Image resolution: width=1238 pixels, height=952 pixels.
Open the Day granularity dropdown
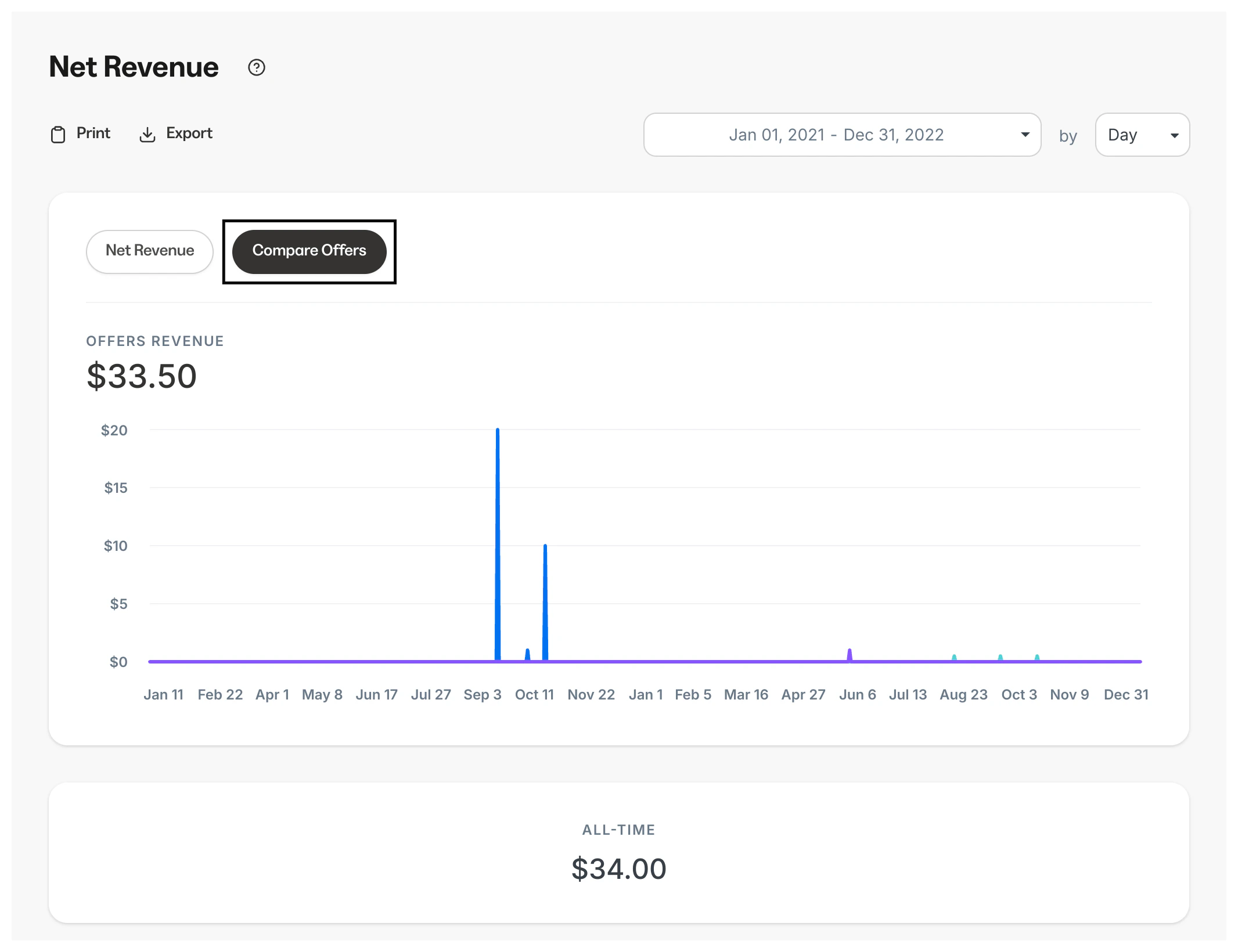coord(1142,135)
